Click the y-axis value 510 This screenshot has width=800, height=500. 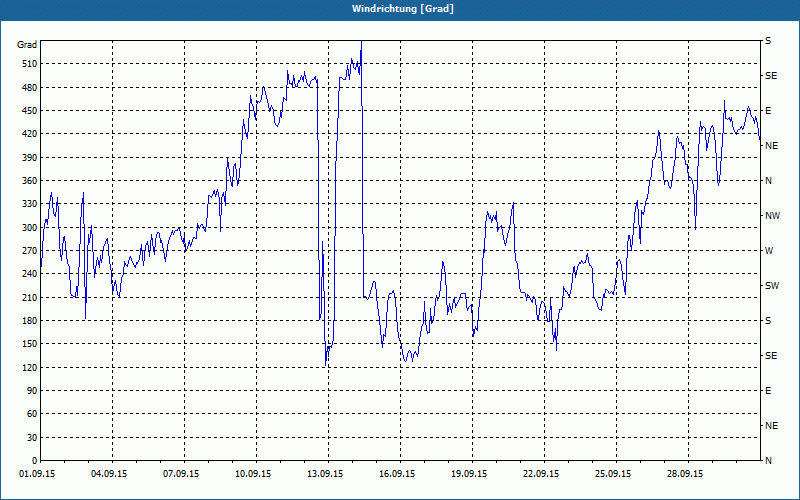point(30,64)
